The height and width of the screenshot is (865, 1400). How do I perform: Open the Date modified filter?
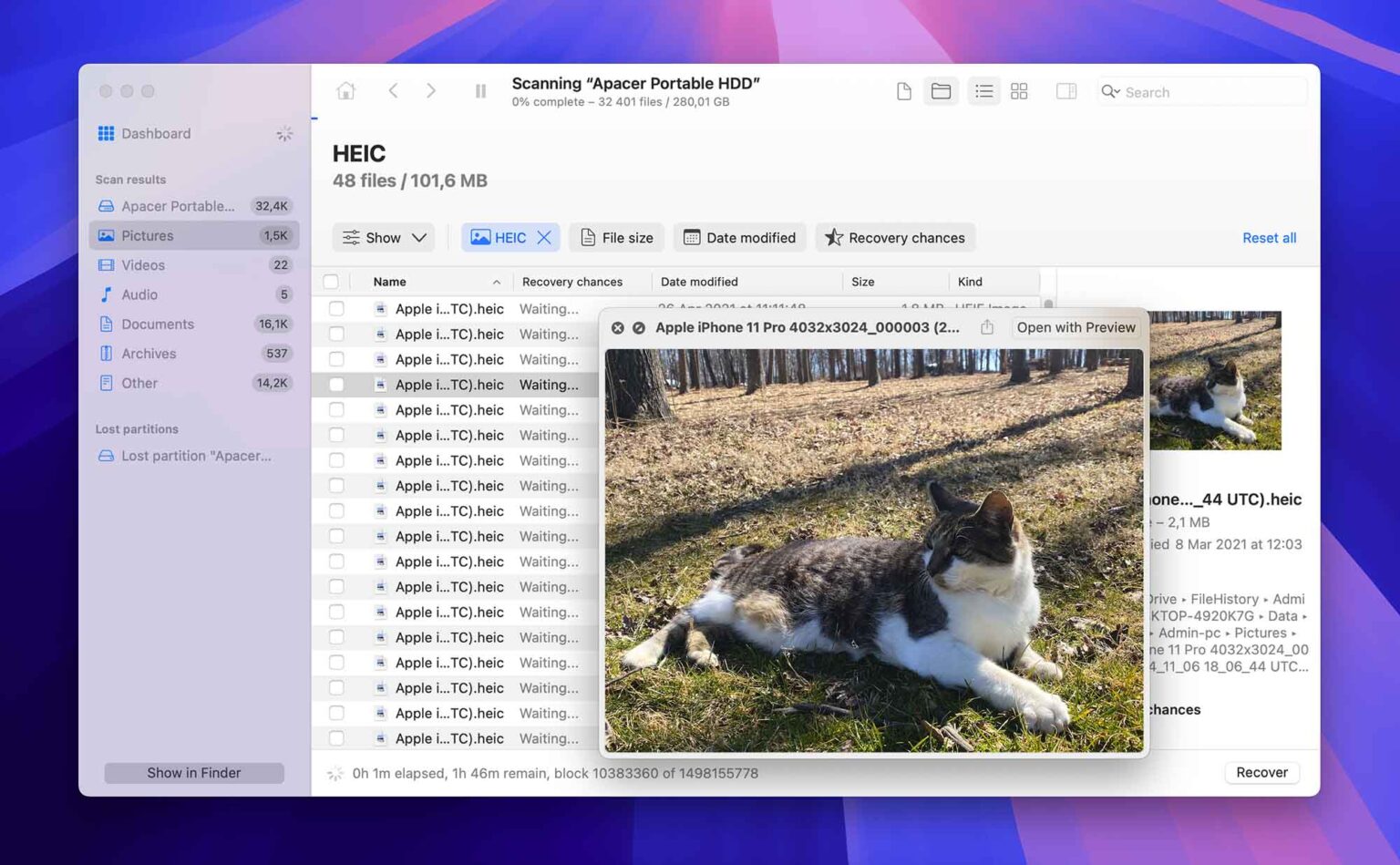[x=740, y=238]
